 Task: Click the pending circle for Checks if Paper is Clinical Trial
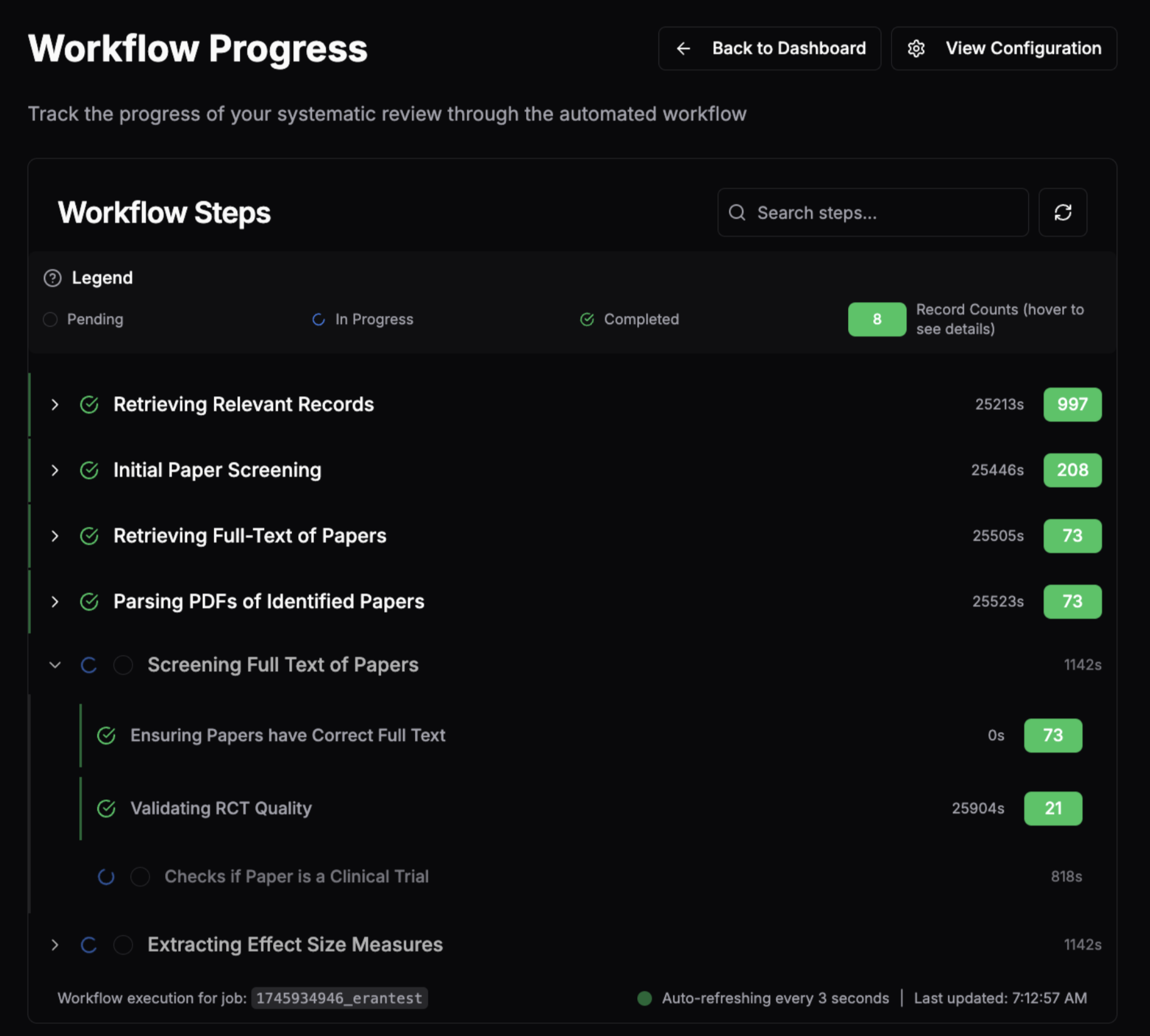(140, 877)
